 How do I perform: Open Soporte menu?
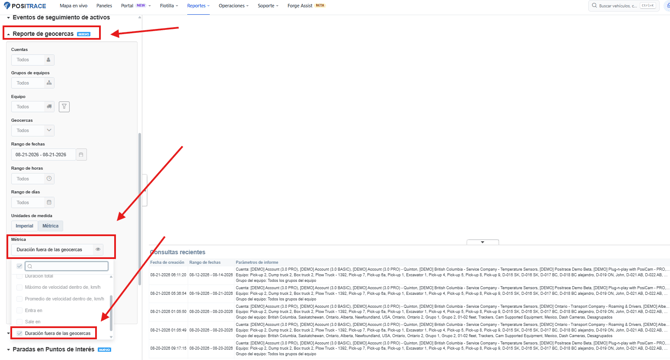[268, 6]
